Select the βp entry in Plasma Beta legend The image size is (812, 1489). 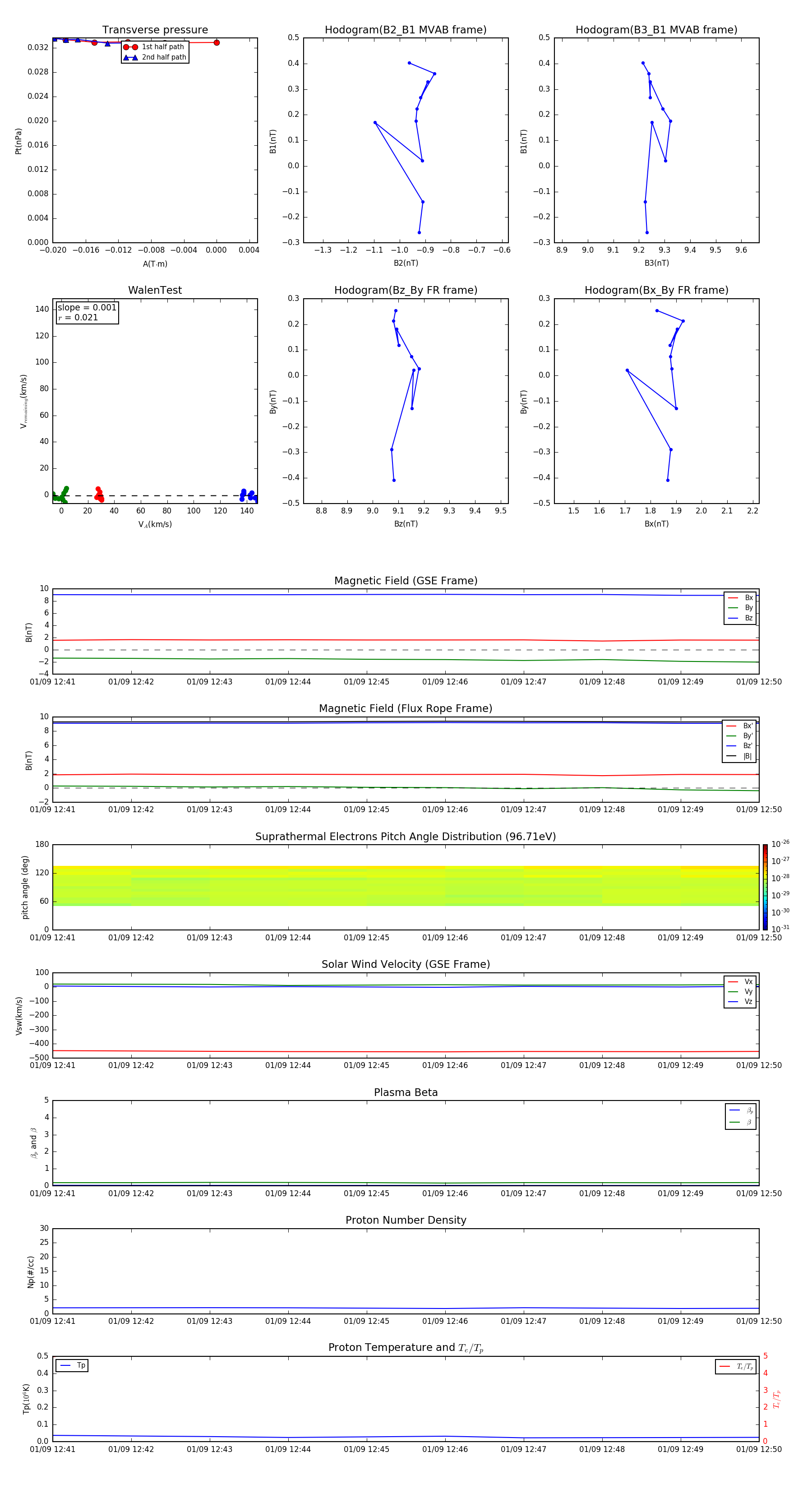coord(741,1110)
